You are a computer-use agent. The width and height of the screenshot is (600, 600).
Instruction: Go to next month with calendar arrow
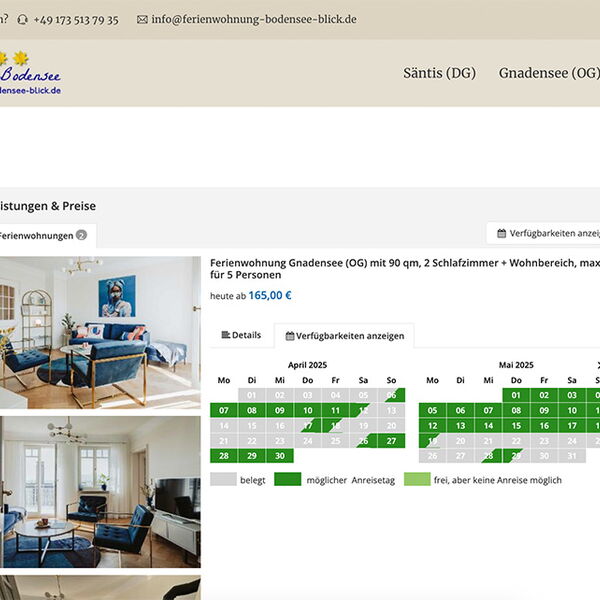(x=597, y=365)
